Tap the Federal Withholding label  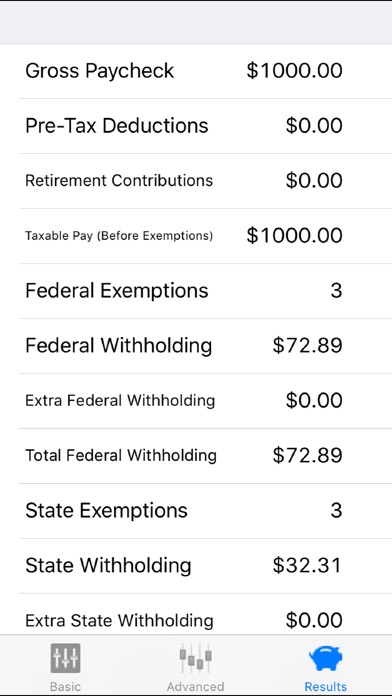point(119,346)
